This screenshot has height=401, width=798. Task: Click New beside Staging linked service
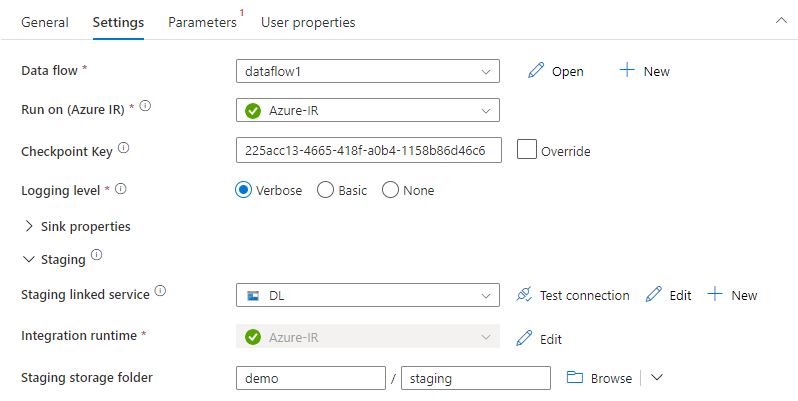pyautogui.click(x=732, y=295)
